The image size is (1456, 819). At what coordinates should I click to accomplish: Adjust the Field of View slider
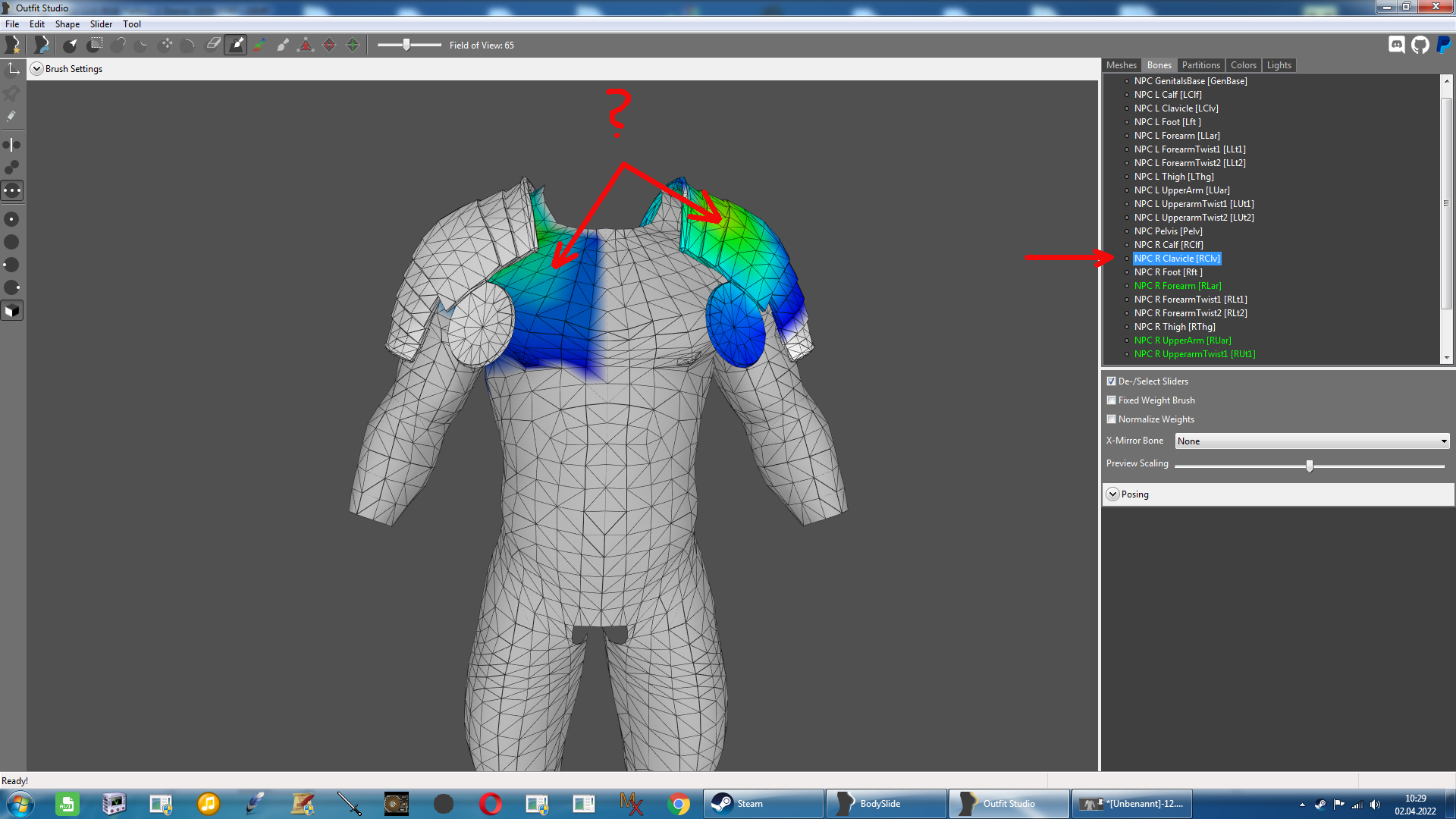point(407,45)
